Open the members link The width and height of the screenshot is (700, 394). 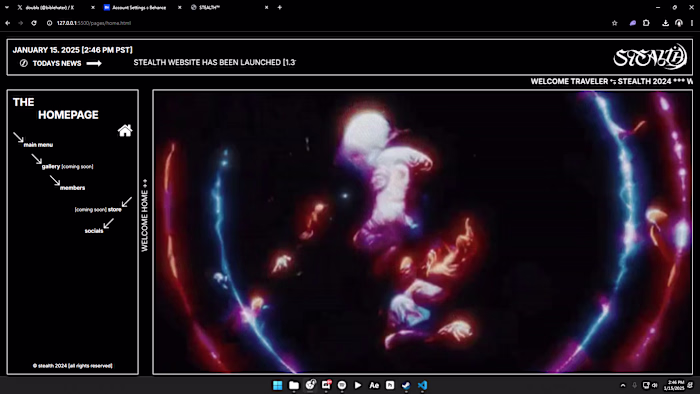pyautogui.click(x=72, y=188)
